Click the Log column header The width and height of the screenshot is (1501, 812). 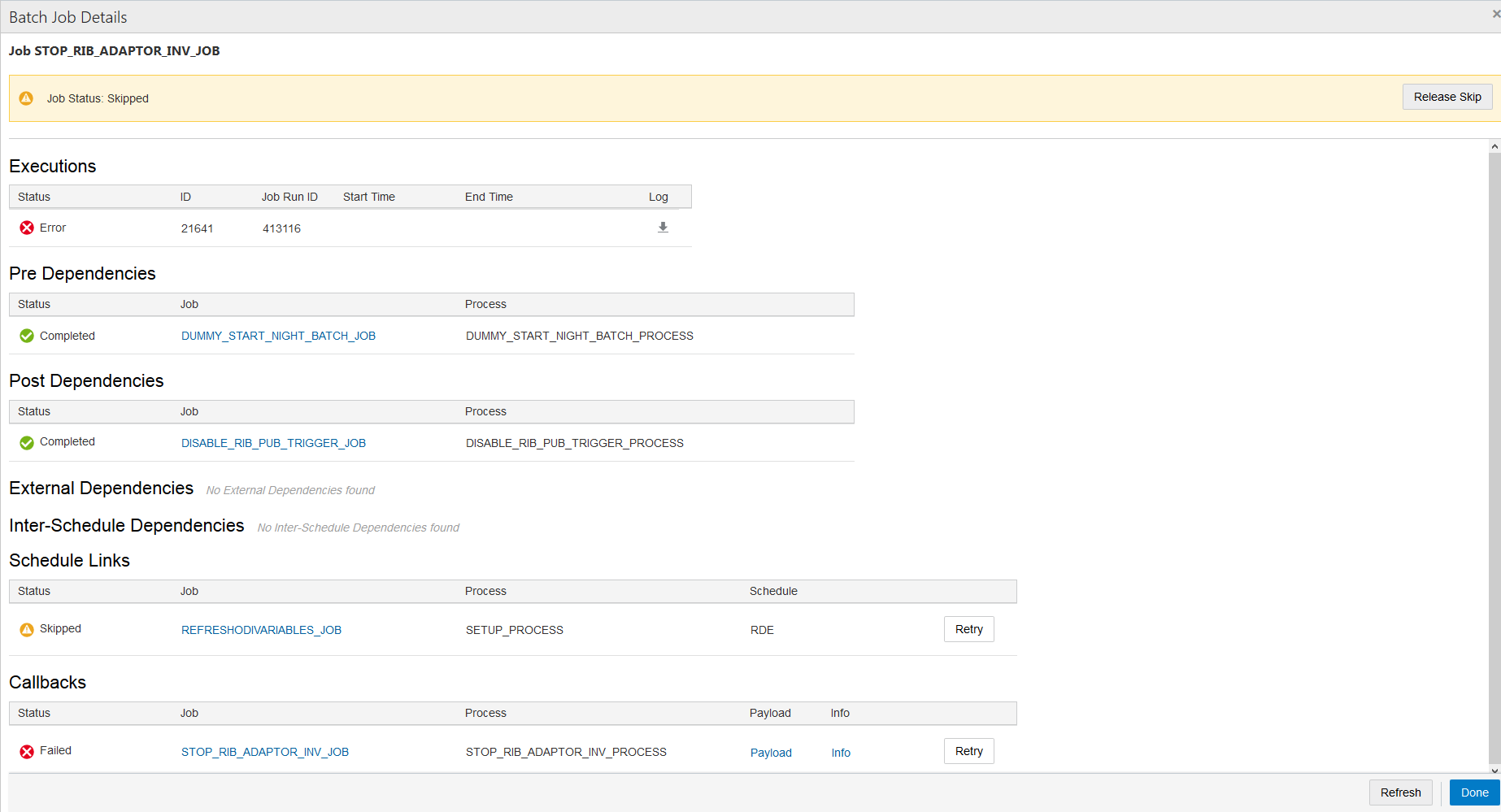coord(659,197)
